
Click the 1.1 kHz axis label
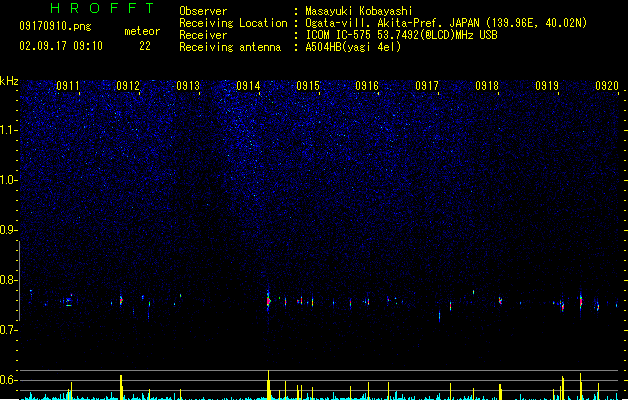(x=9, y=130)
